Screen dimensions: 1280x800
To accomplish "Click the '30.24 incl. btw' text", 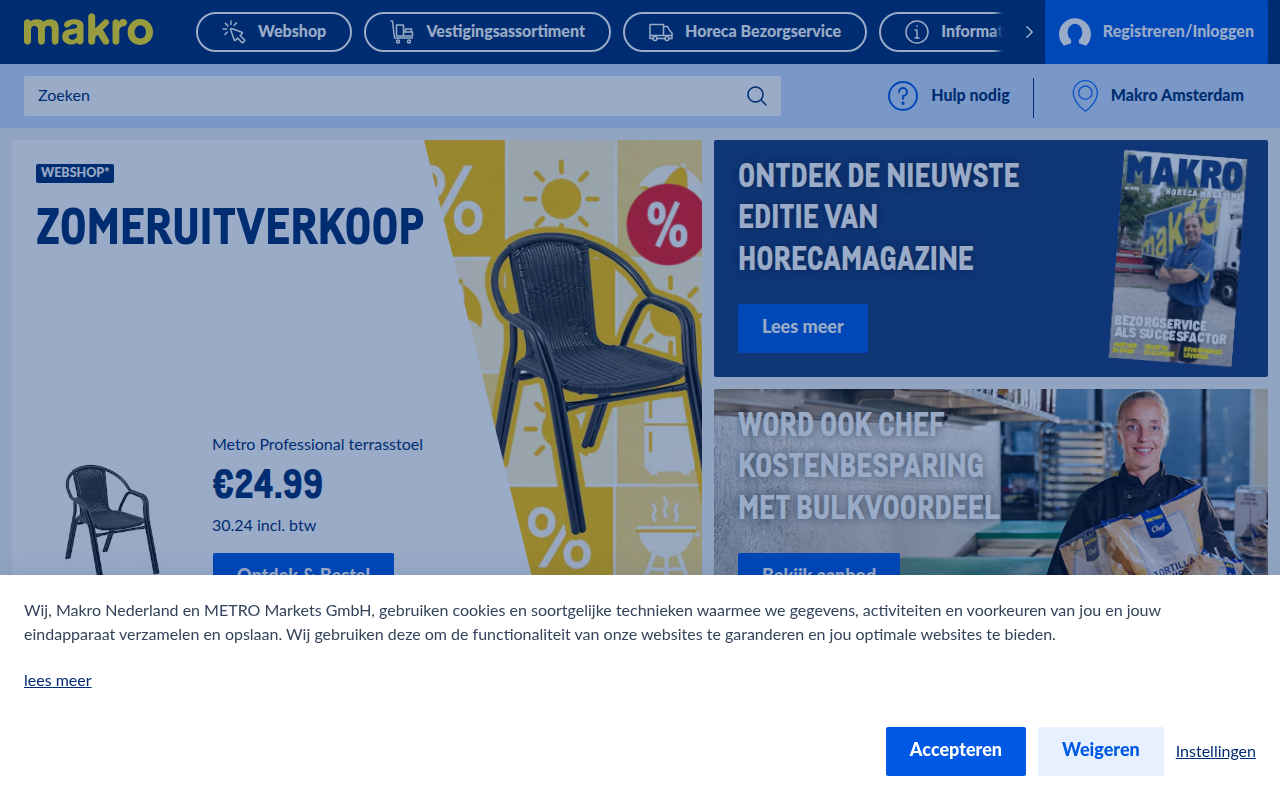I will pos(264,526).
